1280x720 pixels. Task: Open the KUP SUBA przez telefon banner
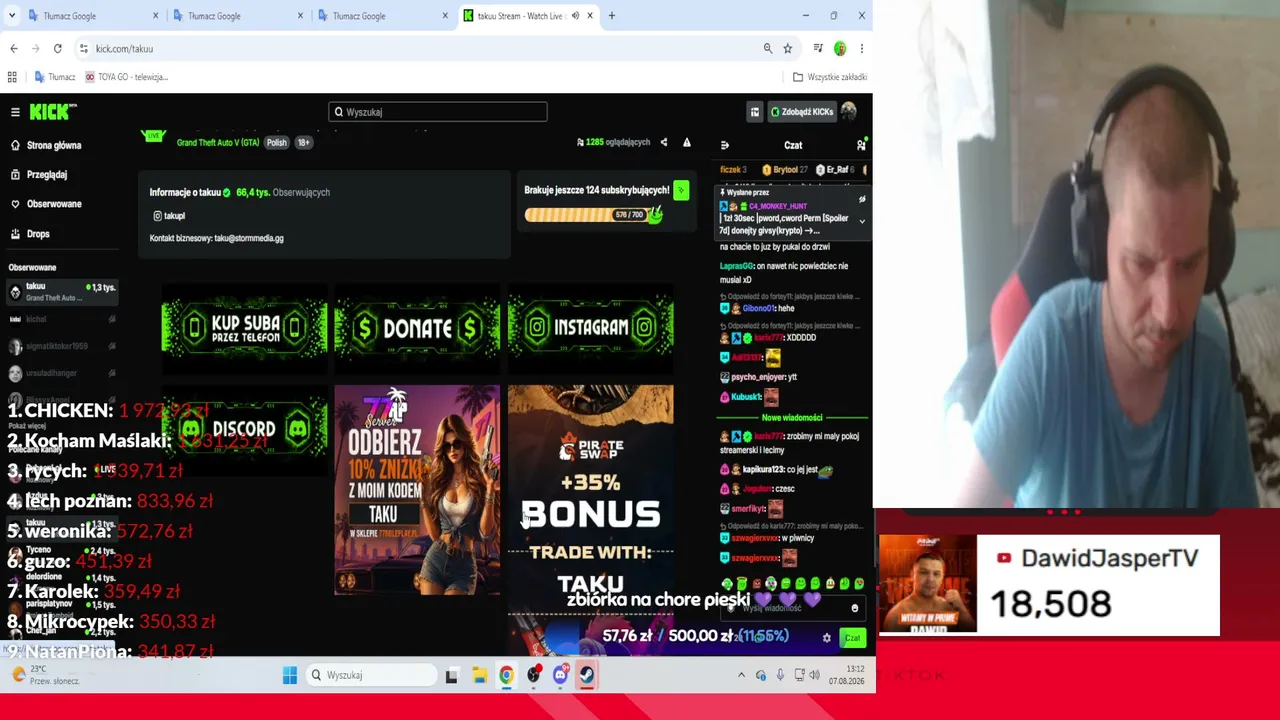(x=245, y=328)
